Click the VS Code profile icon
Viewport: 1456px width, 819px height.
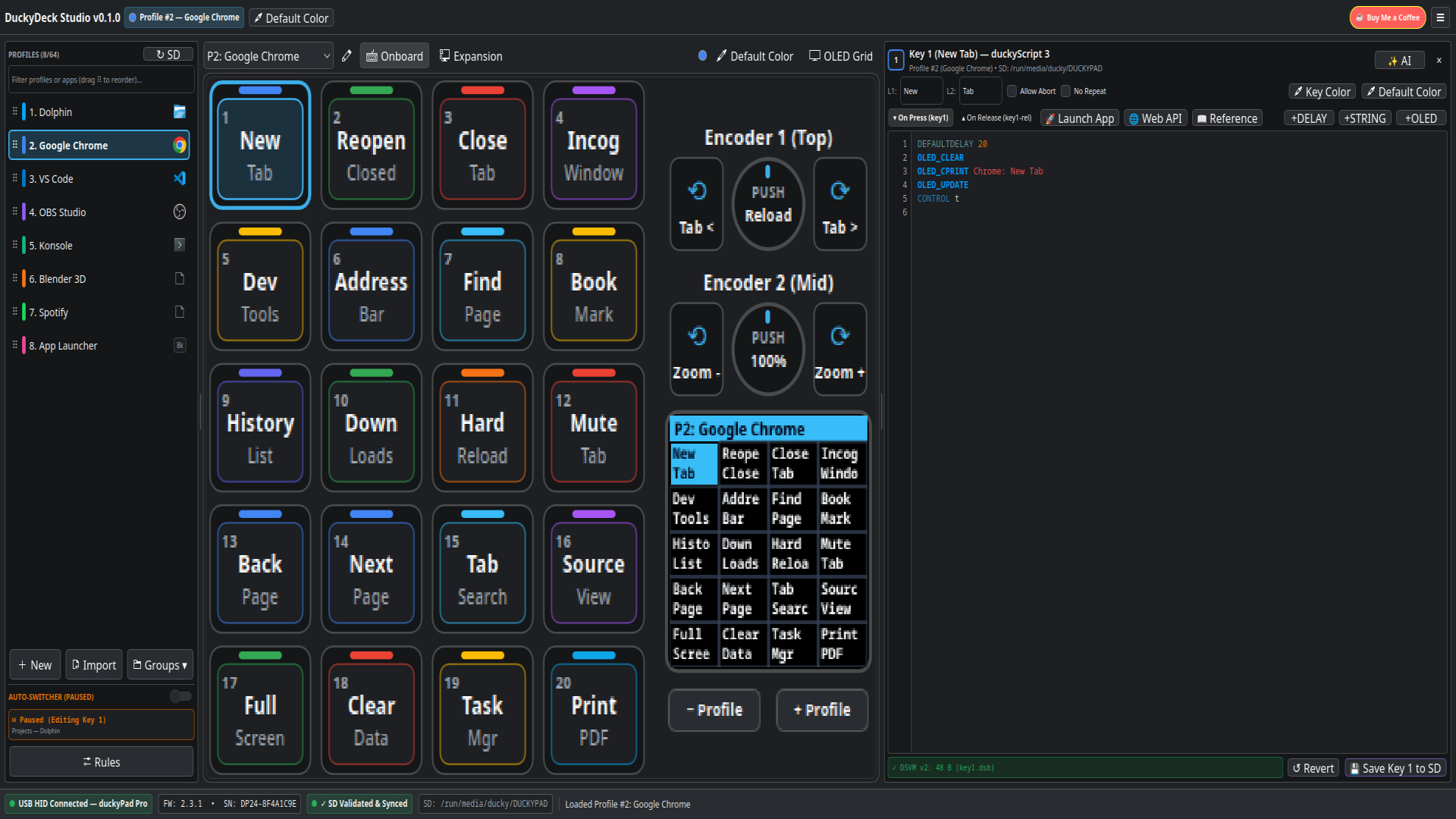[x=180, y=178]
